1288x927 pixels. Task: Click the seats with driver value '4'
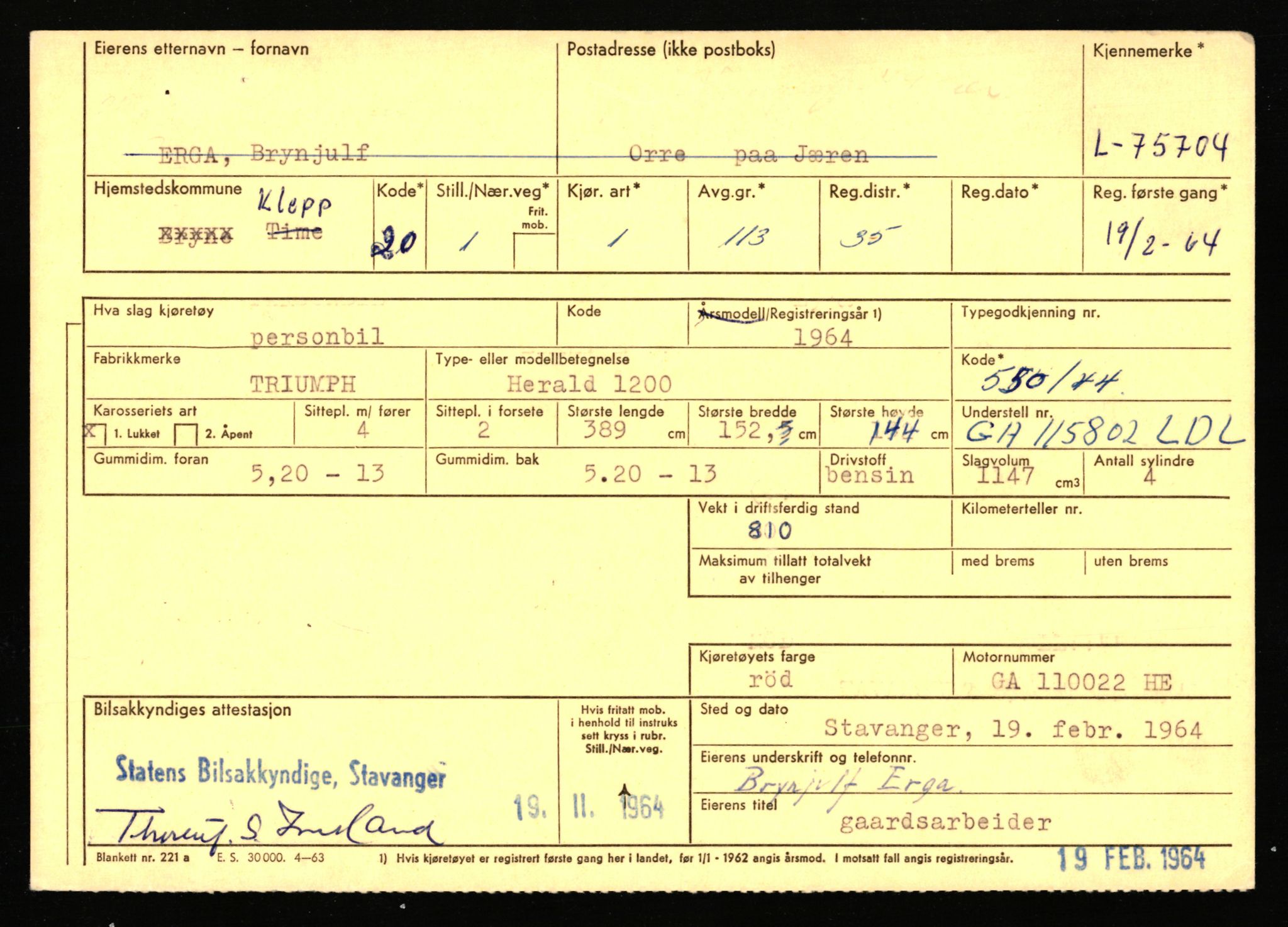pyautogui.click(x=362, y=431)
